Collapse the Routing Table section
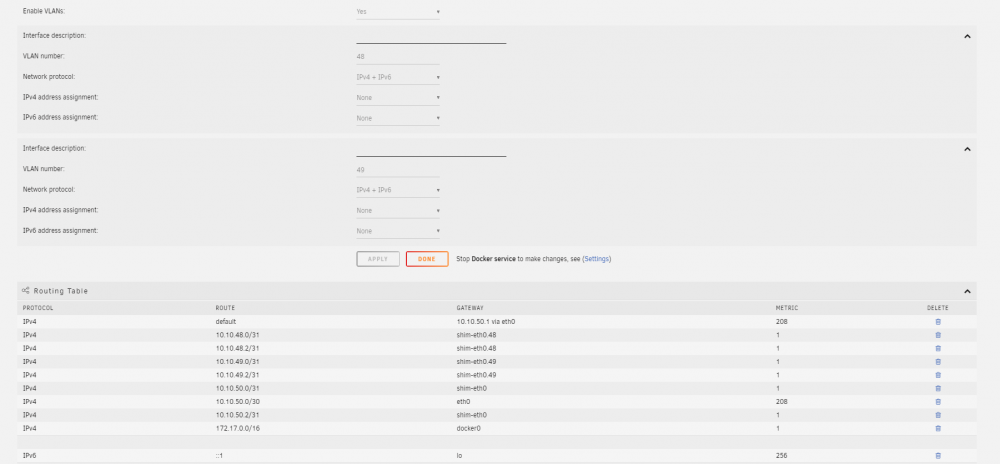 967,291
